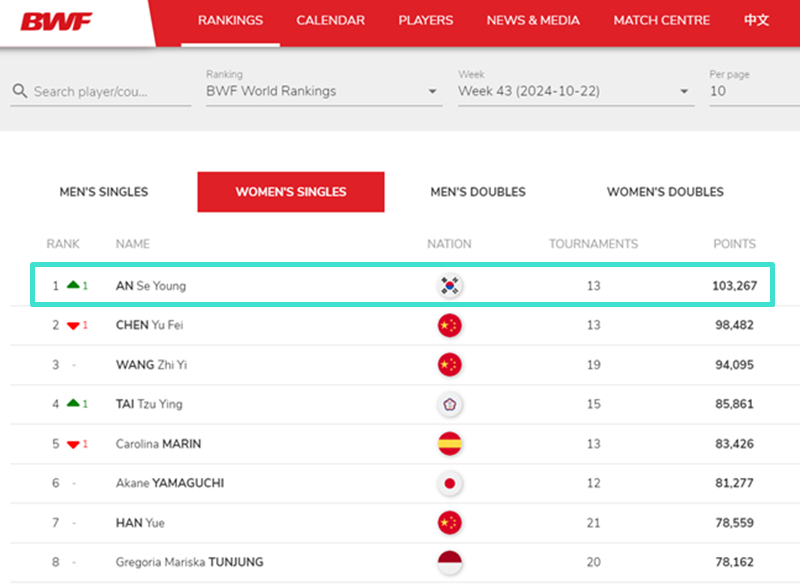Viewport: 800px width, 587px height.
Task: Open An Se Young player profile
Action: [151, 286]
